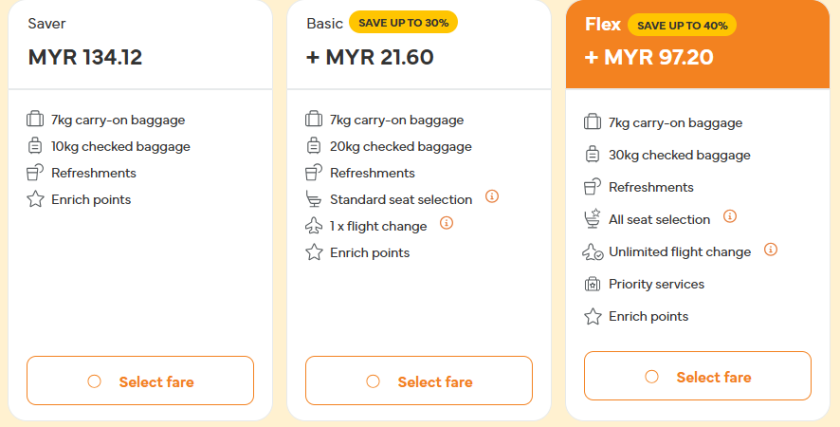Select the Flex fare radio button

point(652,377)
